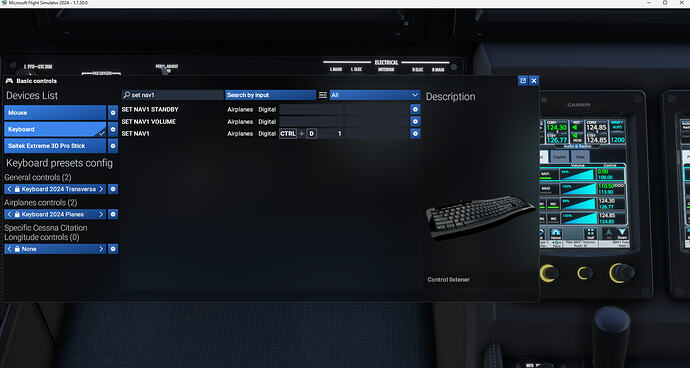This screenshot has height=368, width=690.
Task: Select Mouse in Devices List
Action: [x=55, y=113]
